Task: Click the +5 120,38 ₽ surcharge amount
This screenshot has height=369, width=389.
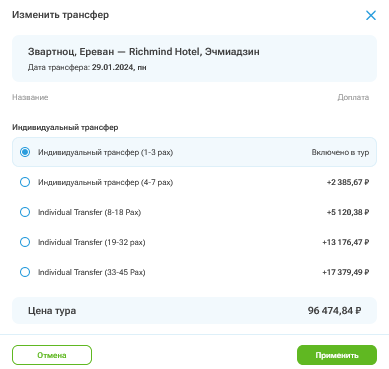Action: 348,212
